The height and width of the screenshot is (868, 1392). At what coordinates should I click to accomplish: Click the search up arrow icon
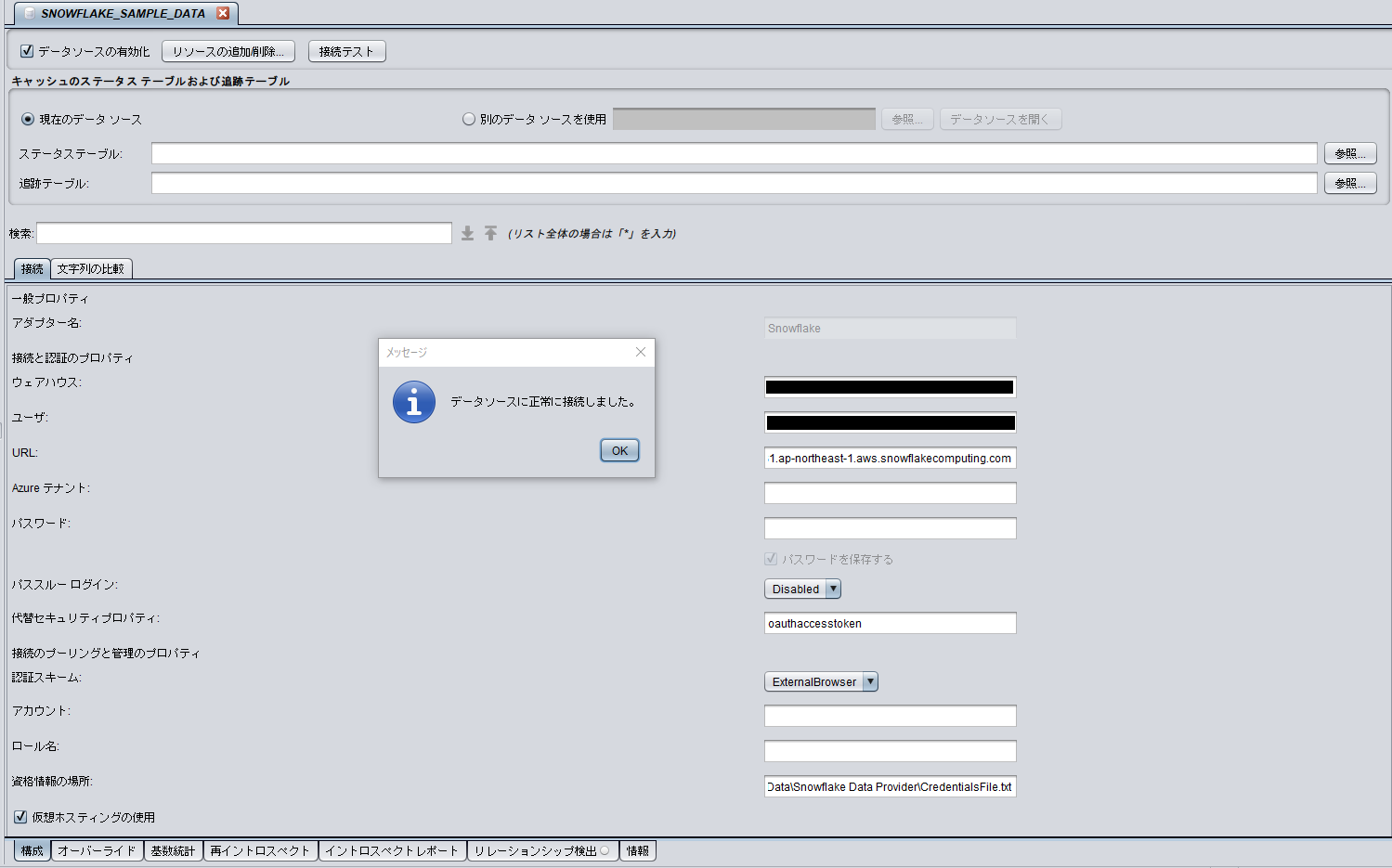(490, 233)
